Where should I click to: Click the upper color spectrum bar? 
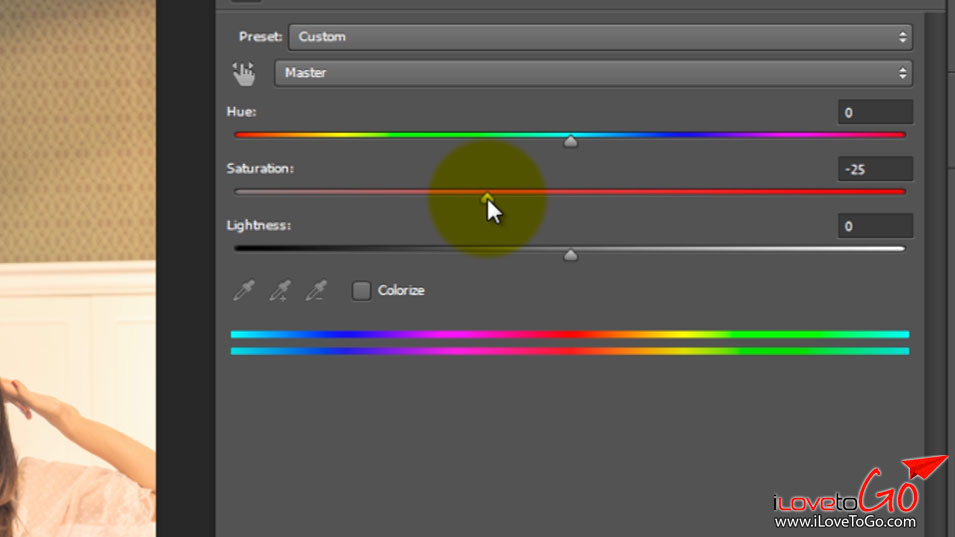(569, 334)
